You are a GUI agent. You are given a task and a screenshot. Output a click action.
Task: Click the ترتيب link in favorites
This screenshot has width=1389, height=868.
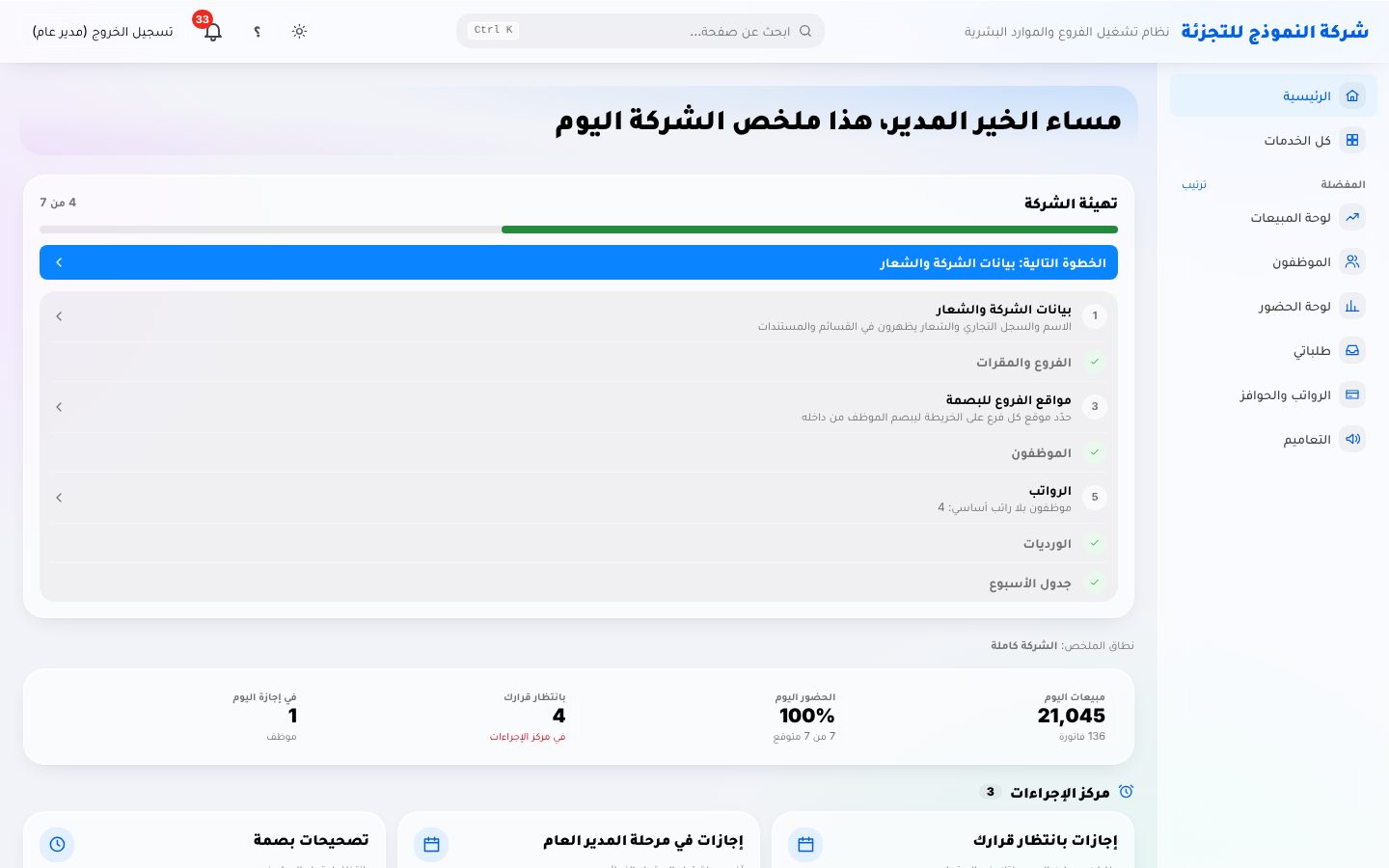1194,184
